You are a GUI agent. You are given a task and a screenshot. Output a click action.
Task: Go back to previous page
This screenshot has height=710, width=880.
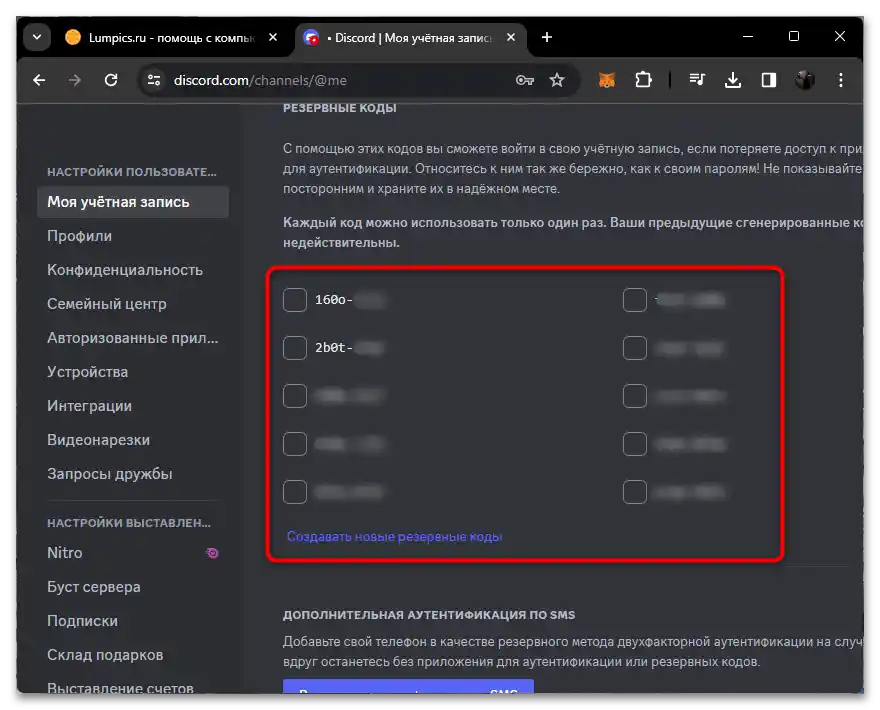[x=39, y=80]
